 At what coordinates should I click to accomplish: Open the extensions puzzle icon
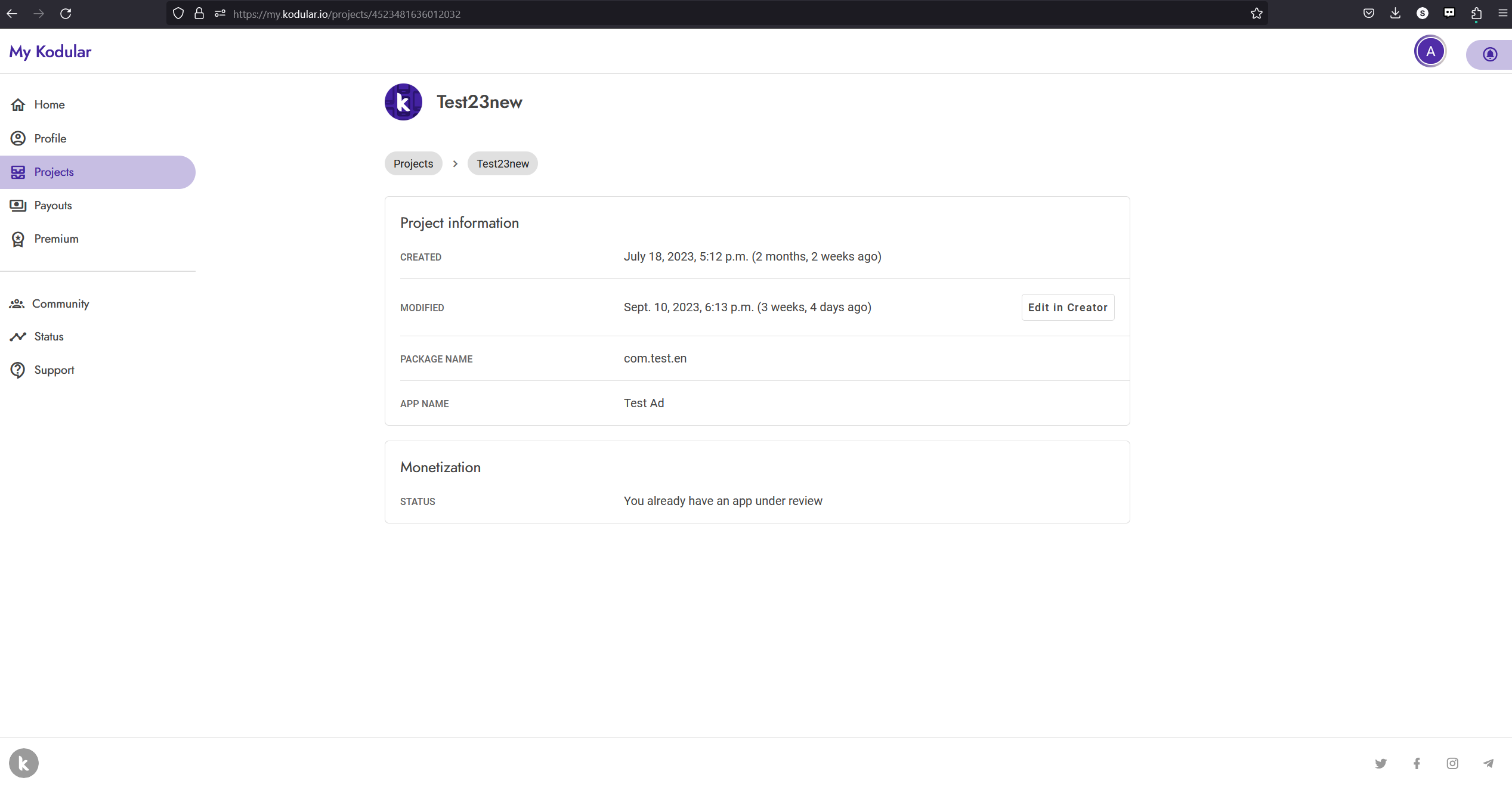point(1476,13)
